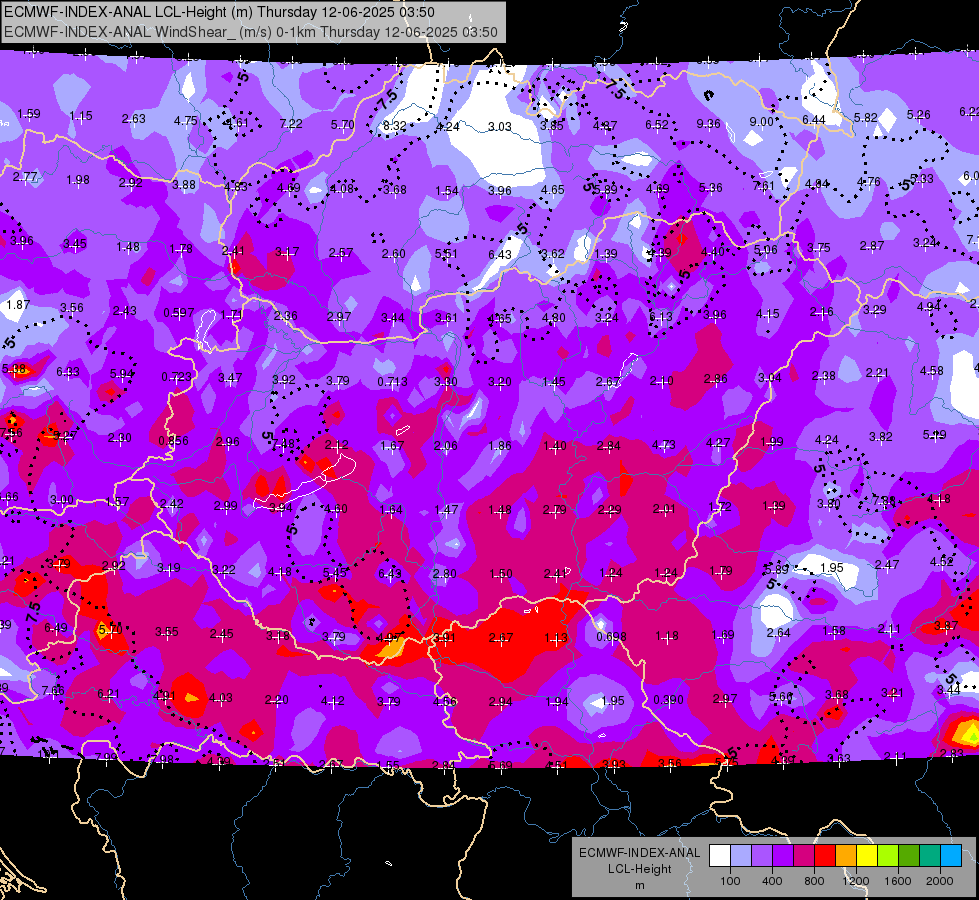Image resolution: width=979 pixels, height=900 pixels.
Task: Click the grid value 5.06
Action: [x=765, y=250]
